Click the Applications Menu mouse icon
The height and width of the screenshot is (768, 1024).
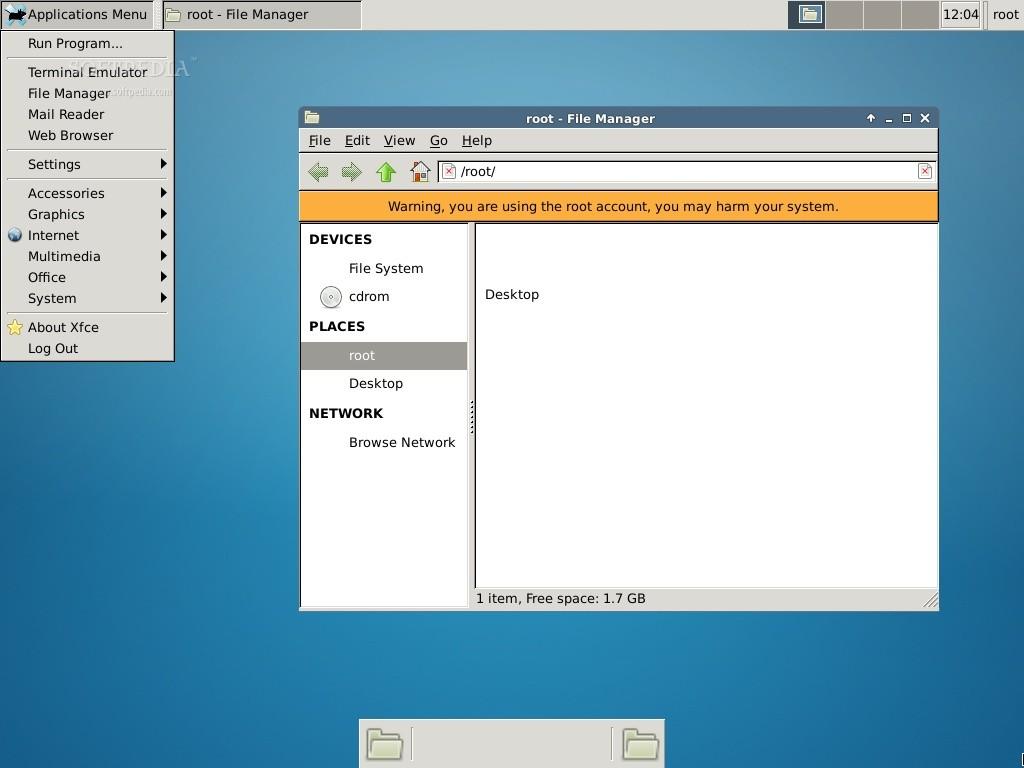(14, 14)
